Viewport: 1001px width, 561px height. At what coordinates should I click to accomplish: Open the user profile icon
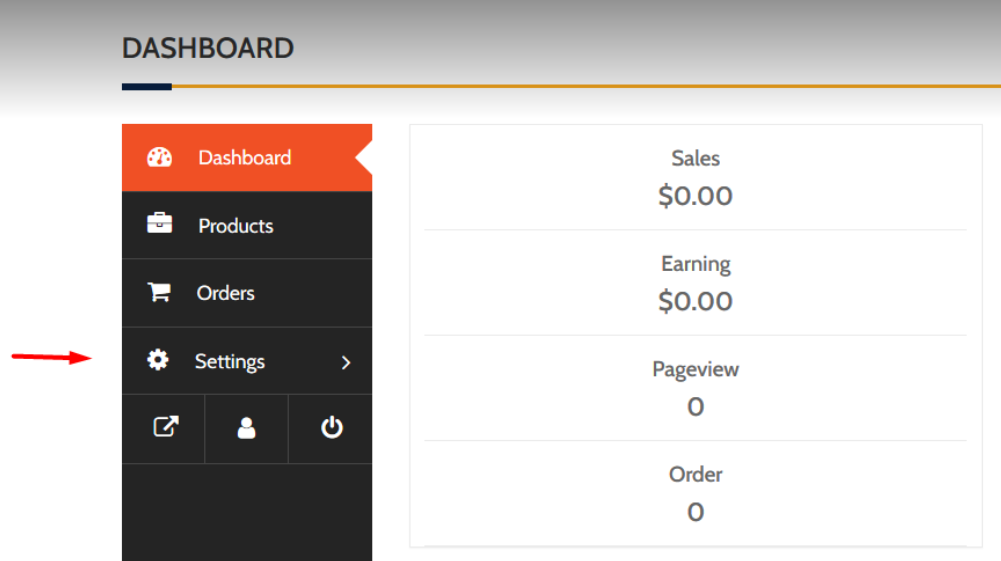click(x=246, y=428)
